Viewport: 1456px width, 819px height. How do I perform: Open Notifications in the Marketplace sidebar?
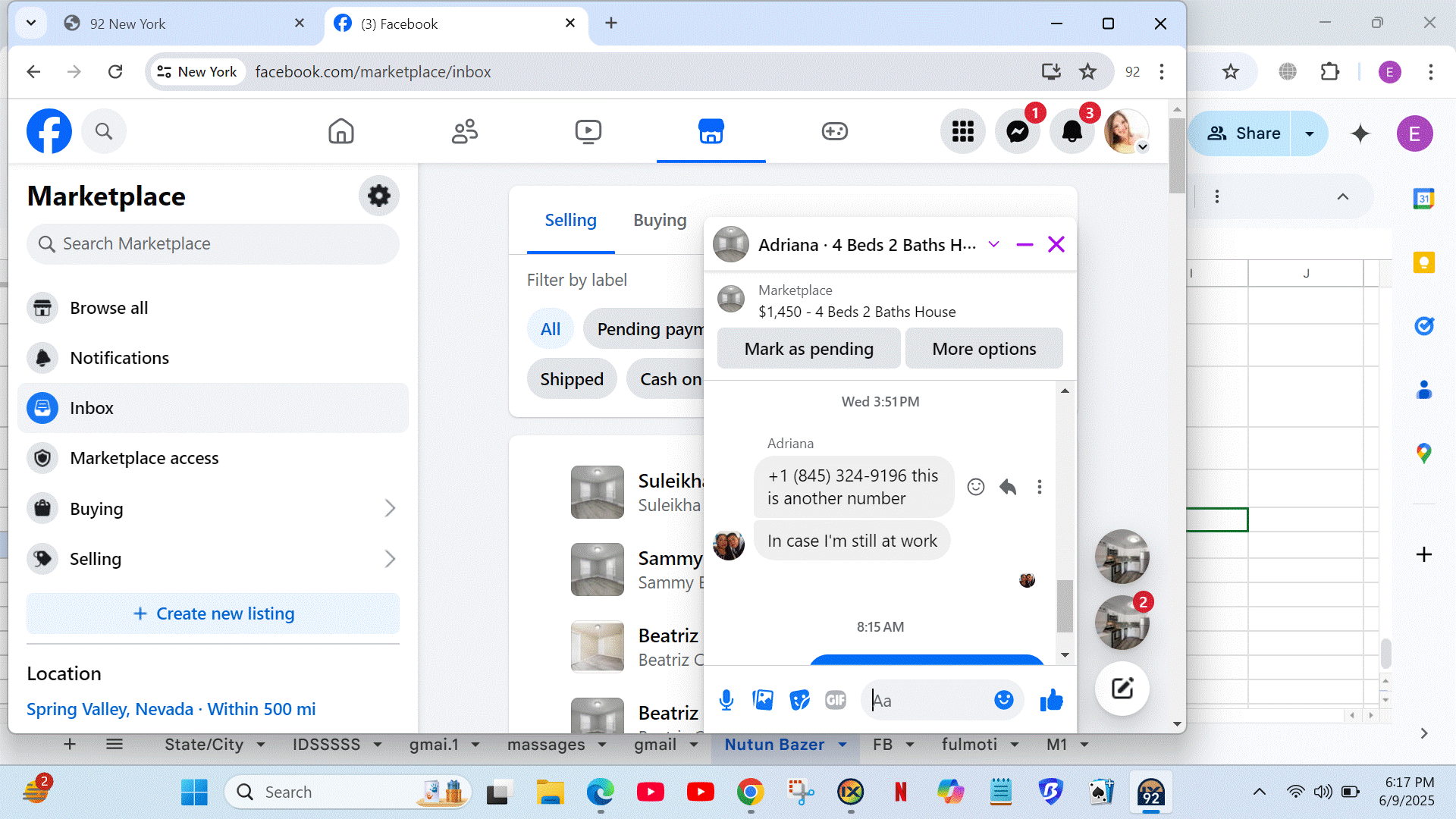click(x=119, y=358)
